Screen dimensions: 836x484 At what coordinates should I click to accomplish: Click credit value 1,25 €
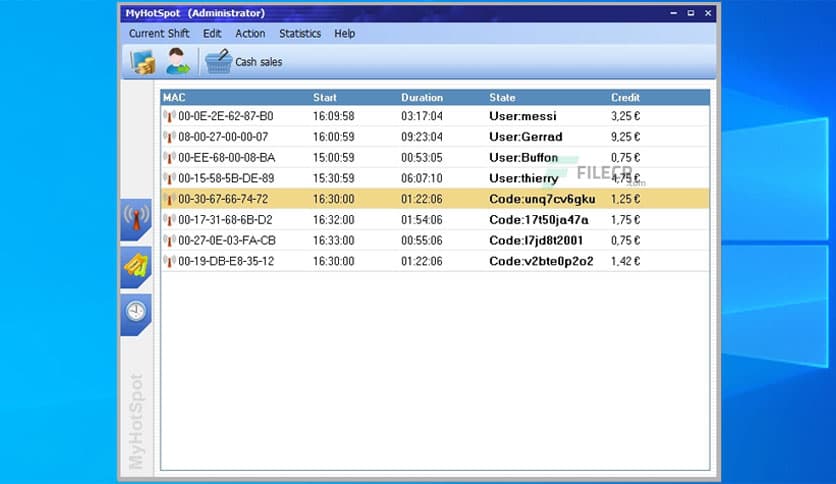pyautogui.click(x=625, y=199)
